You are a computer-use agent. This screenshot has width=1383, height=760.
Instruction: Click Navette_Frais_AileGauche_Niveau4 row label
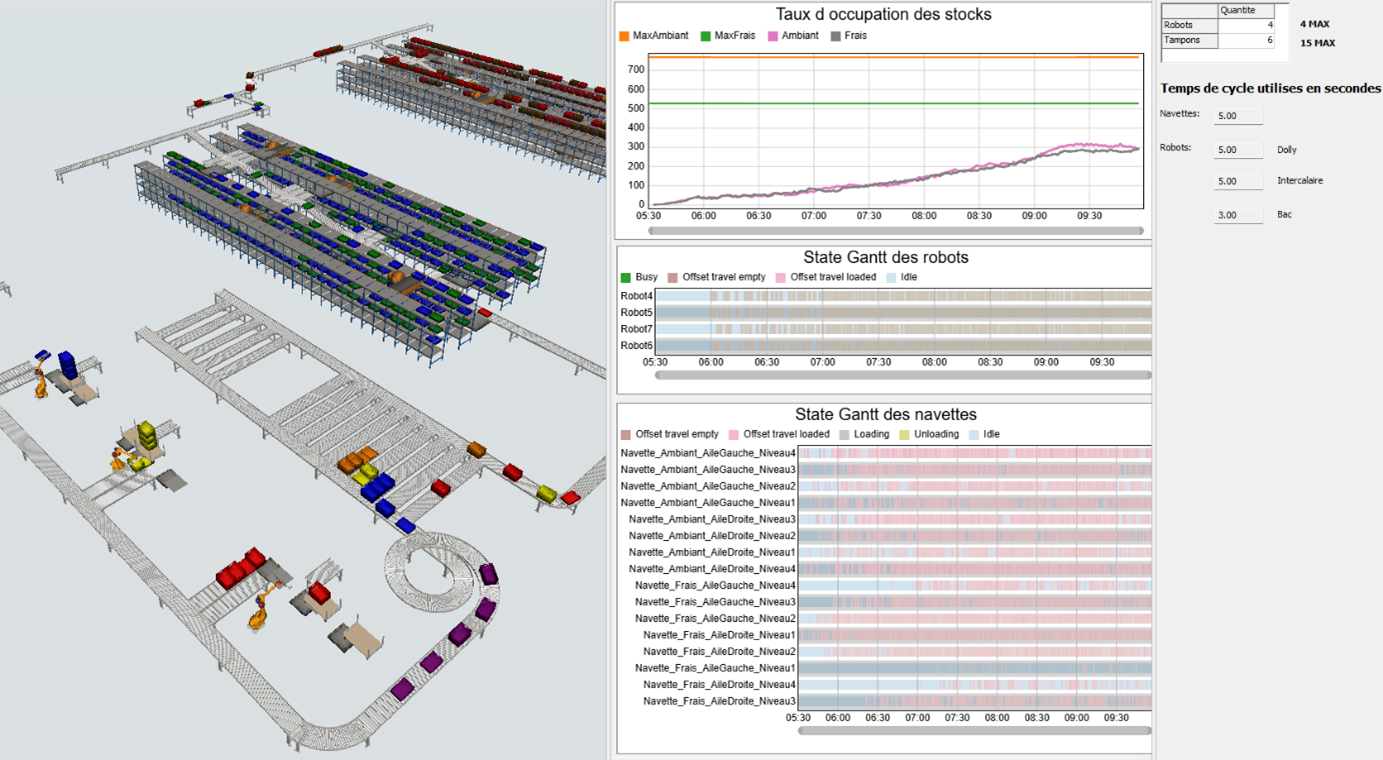[715, 585]
